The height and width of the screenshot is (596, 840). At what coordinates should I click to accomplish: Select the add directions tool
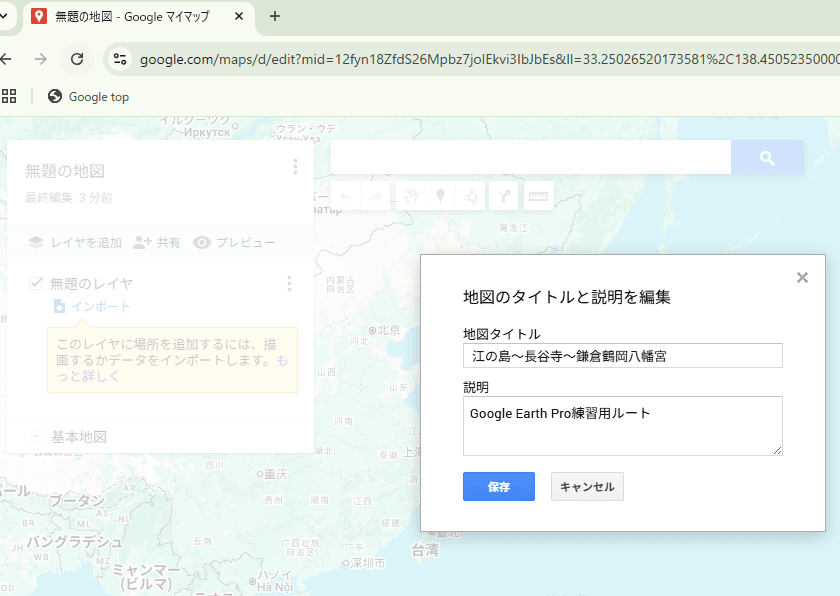504,197
